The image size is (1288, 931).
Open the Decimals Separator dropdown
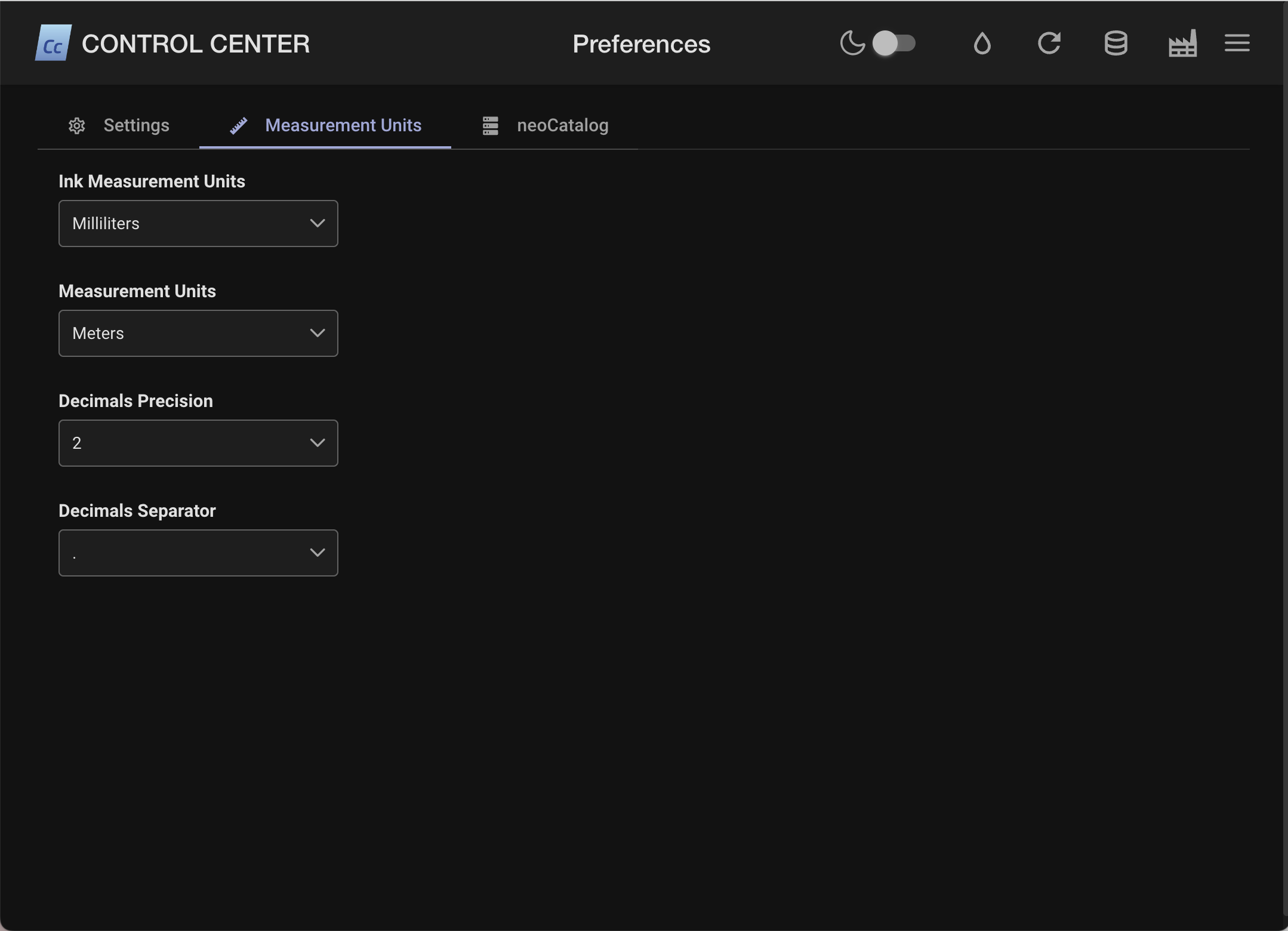198,553
